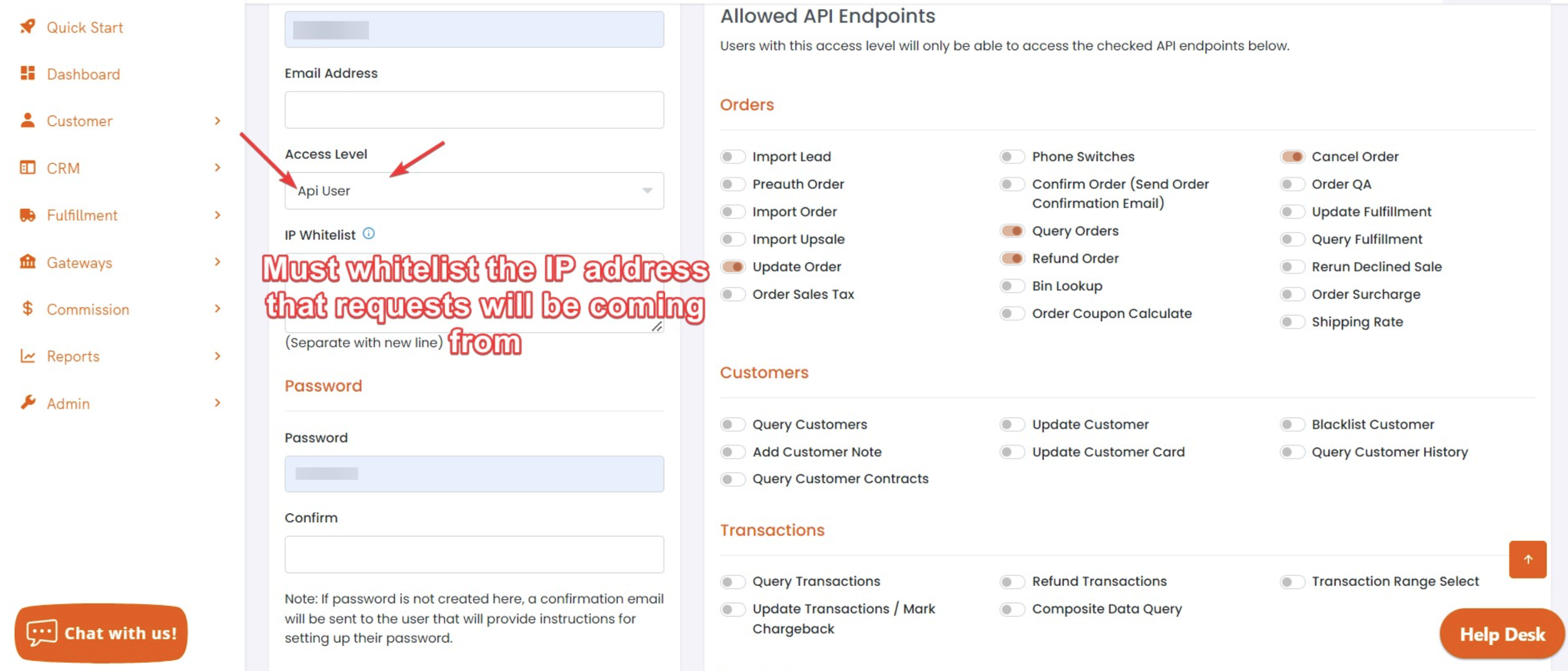Screen dimensions: 1568x671
Task: Enable the Transaction Range Select toggle
Action: 1292,581
